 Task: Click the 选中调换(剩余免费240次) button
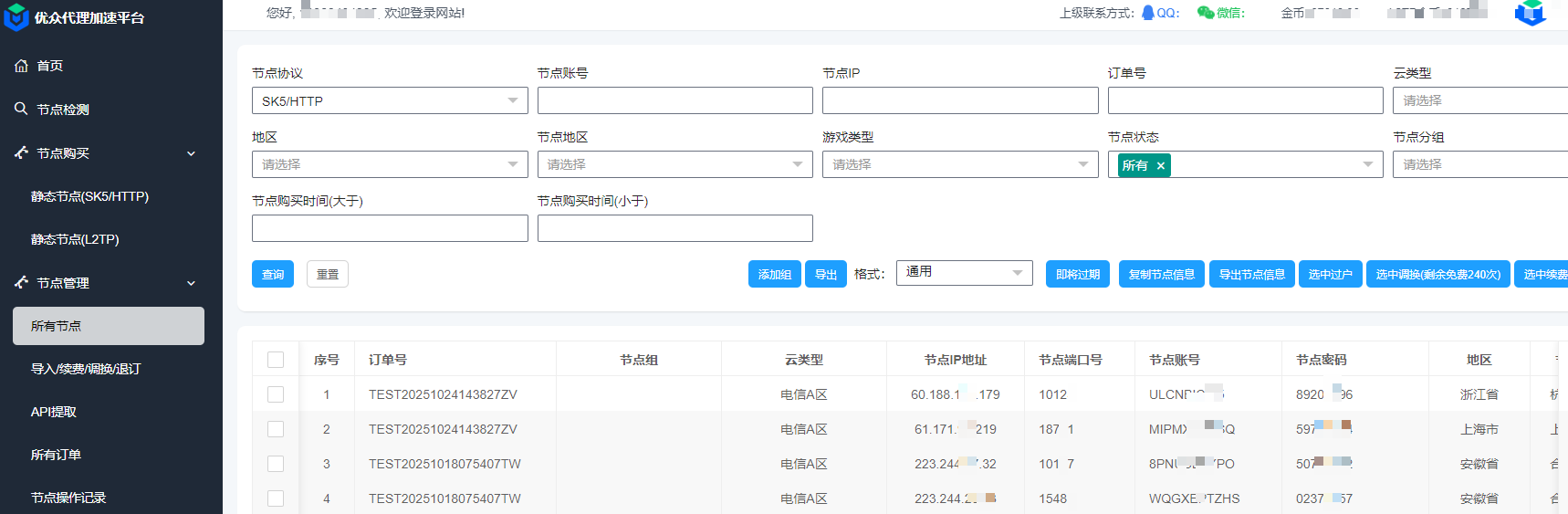pyautogui.click(x=1438, y=274)
